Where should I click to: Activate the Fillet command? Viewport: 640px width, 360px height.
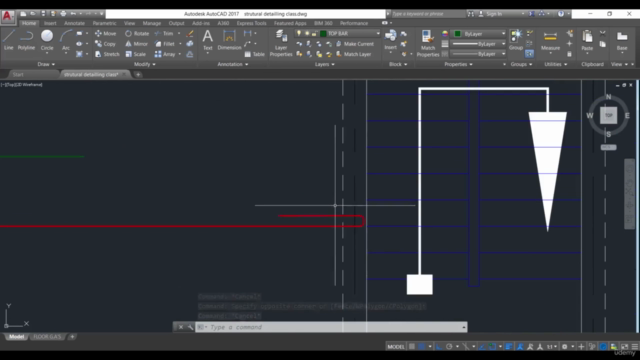pyautogui.click(x=164, y=44)
